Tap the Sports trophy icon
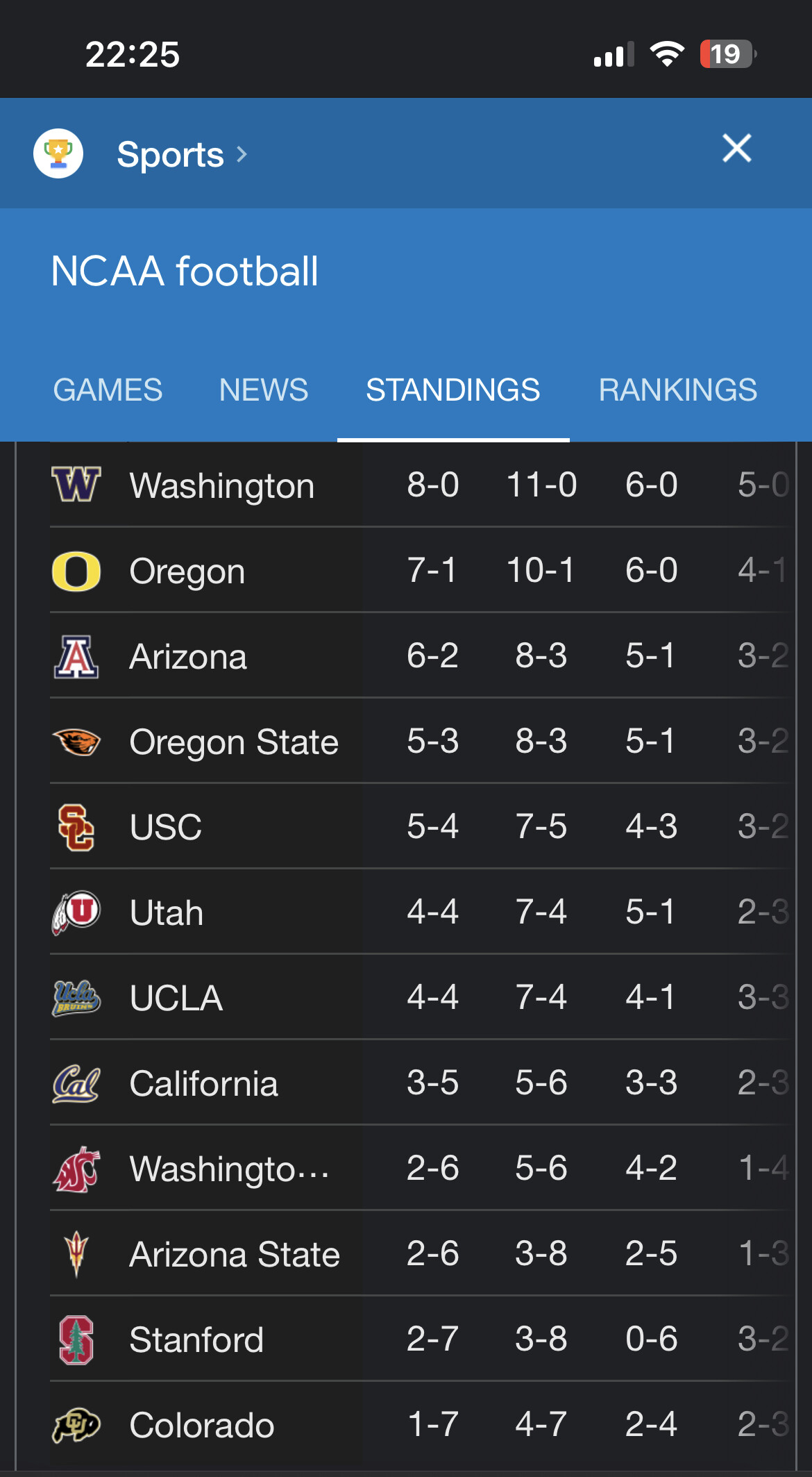 [x=58, y=153]
